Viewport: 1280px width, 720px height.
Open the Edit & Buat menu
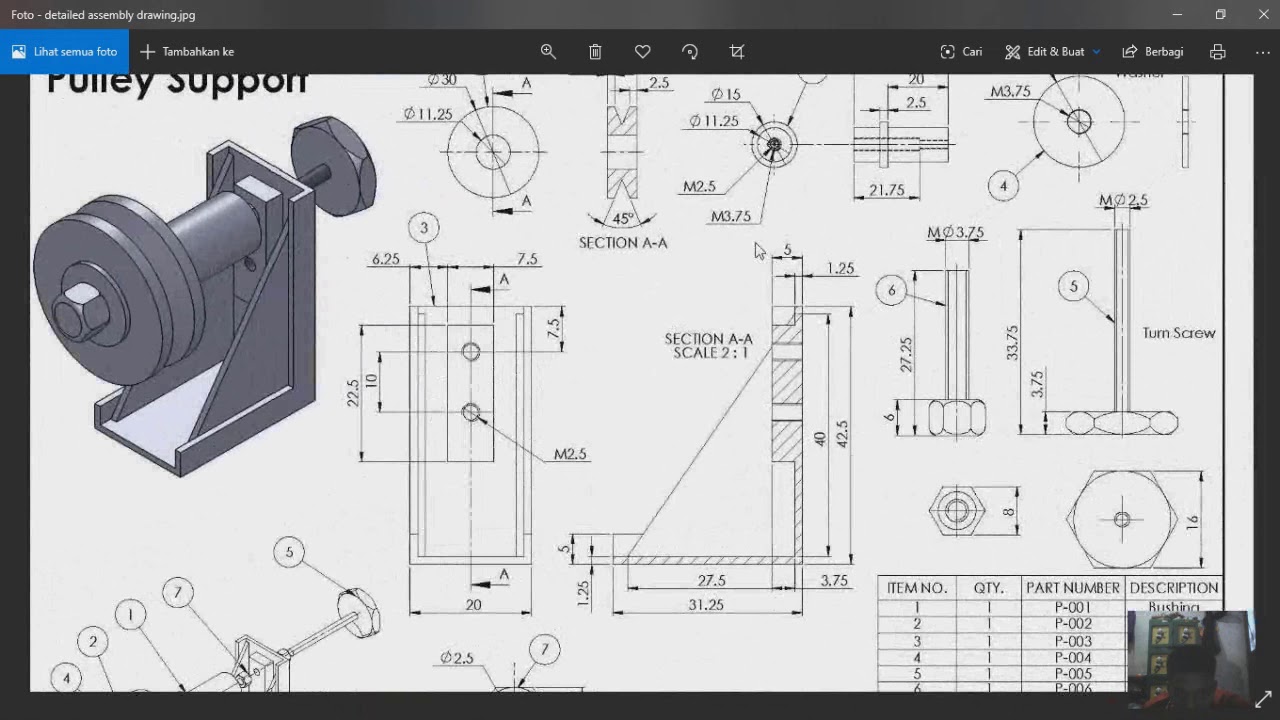point(1052,51)
